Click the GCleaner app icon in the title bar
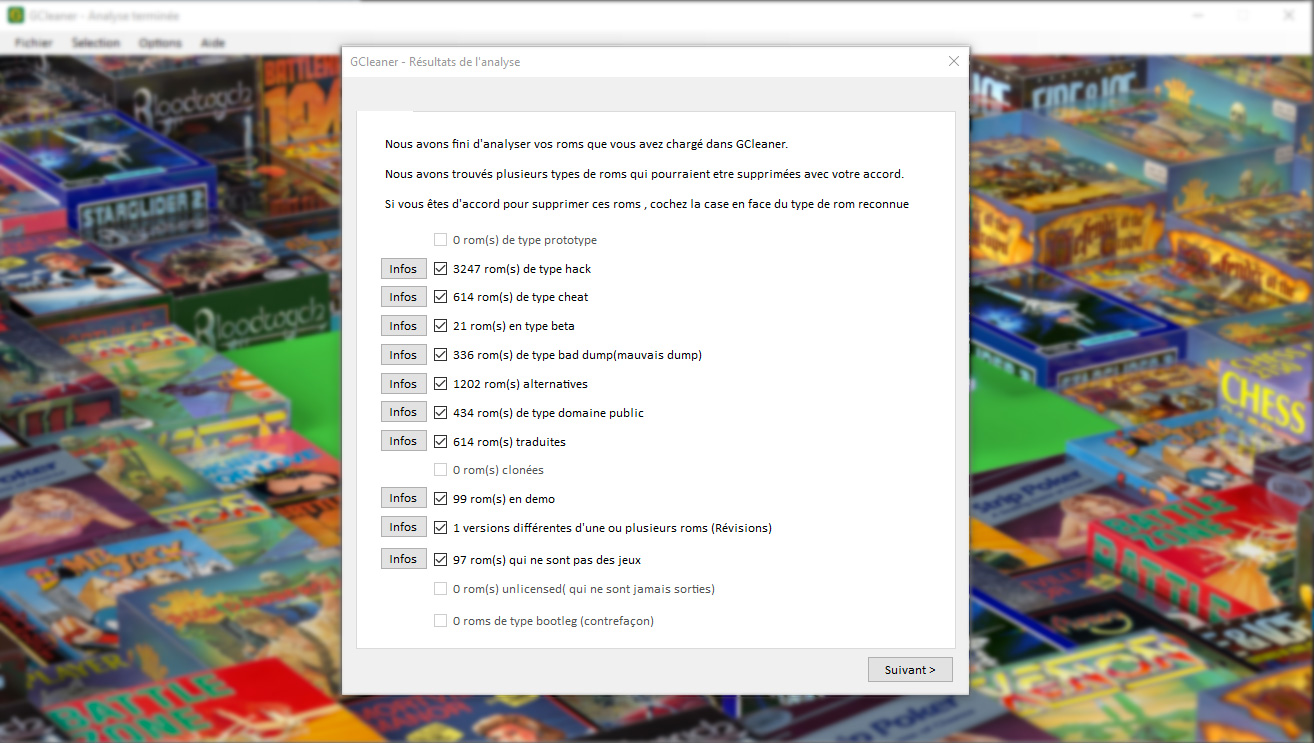The image size is (1314, 743). (16, 15)
